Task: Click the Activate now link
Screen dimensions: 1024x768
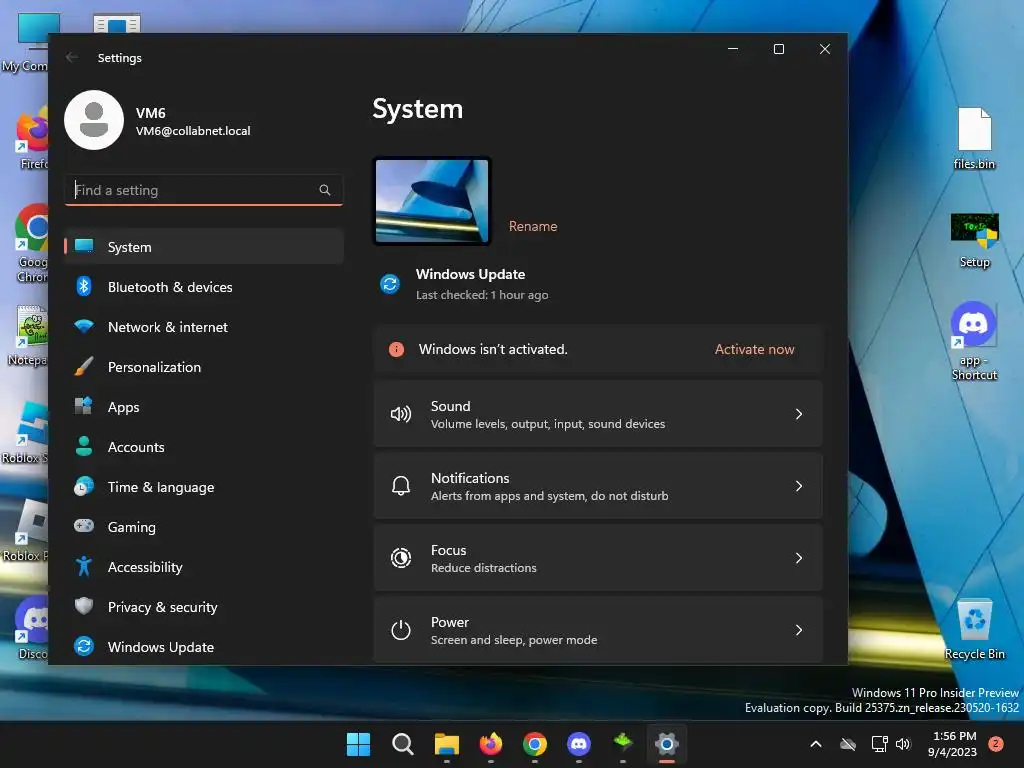Action: click(x=754, y=349)
